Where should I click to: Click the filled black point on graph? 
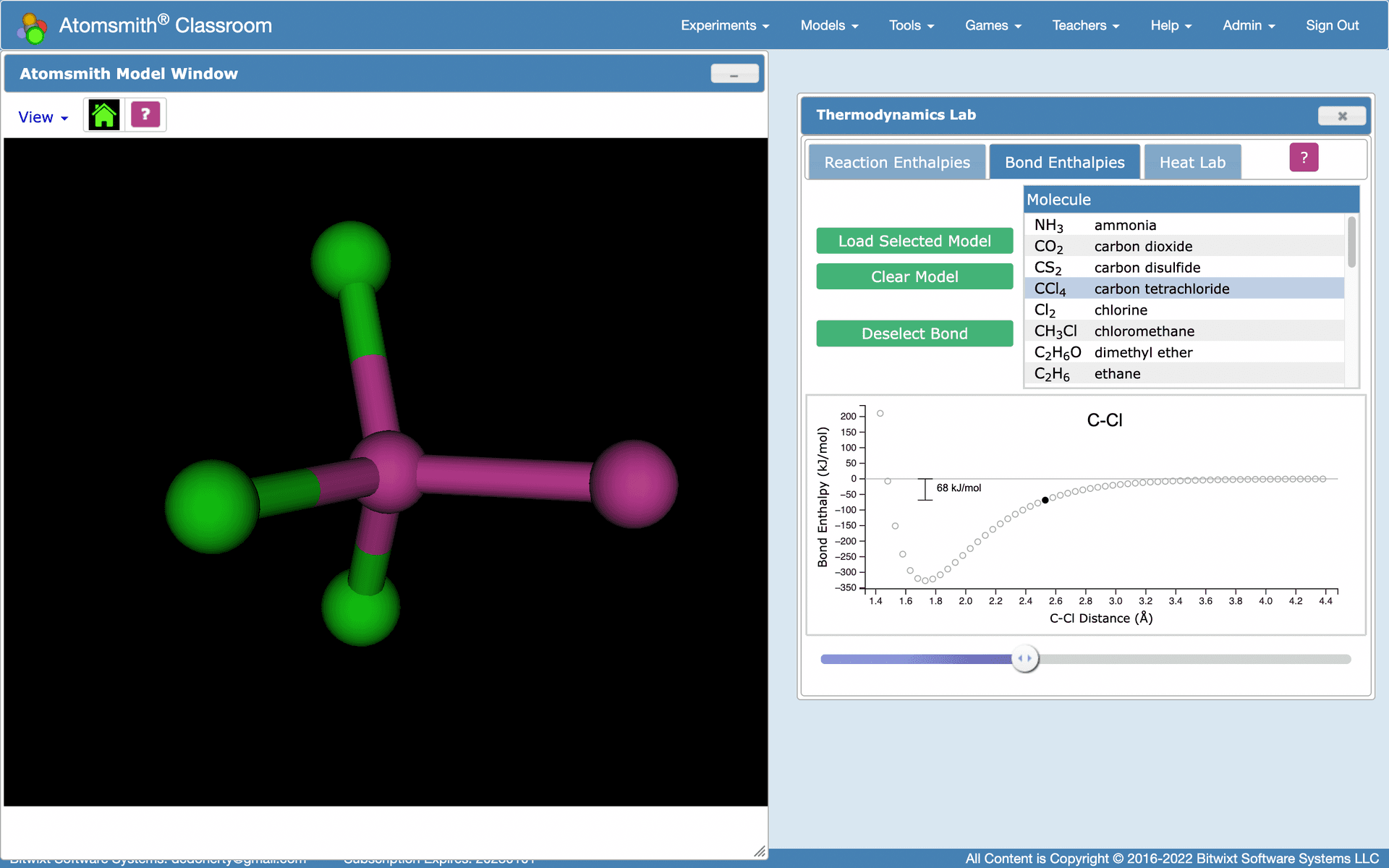click(1045, 500)
